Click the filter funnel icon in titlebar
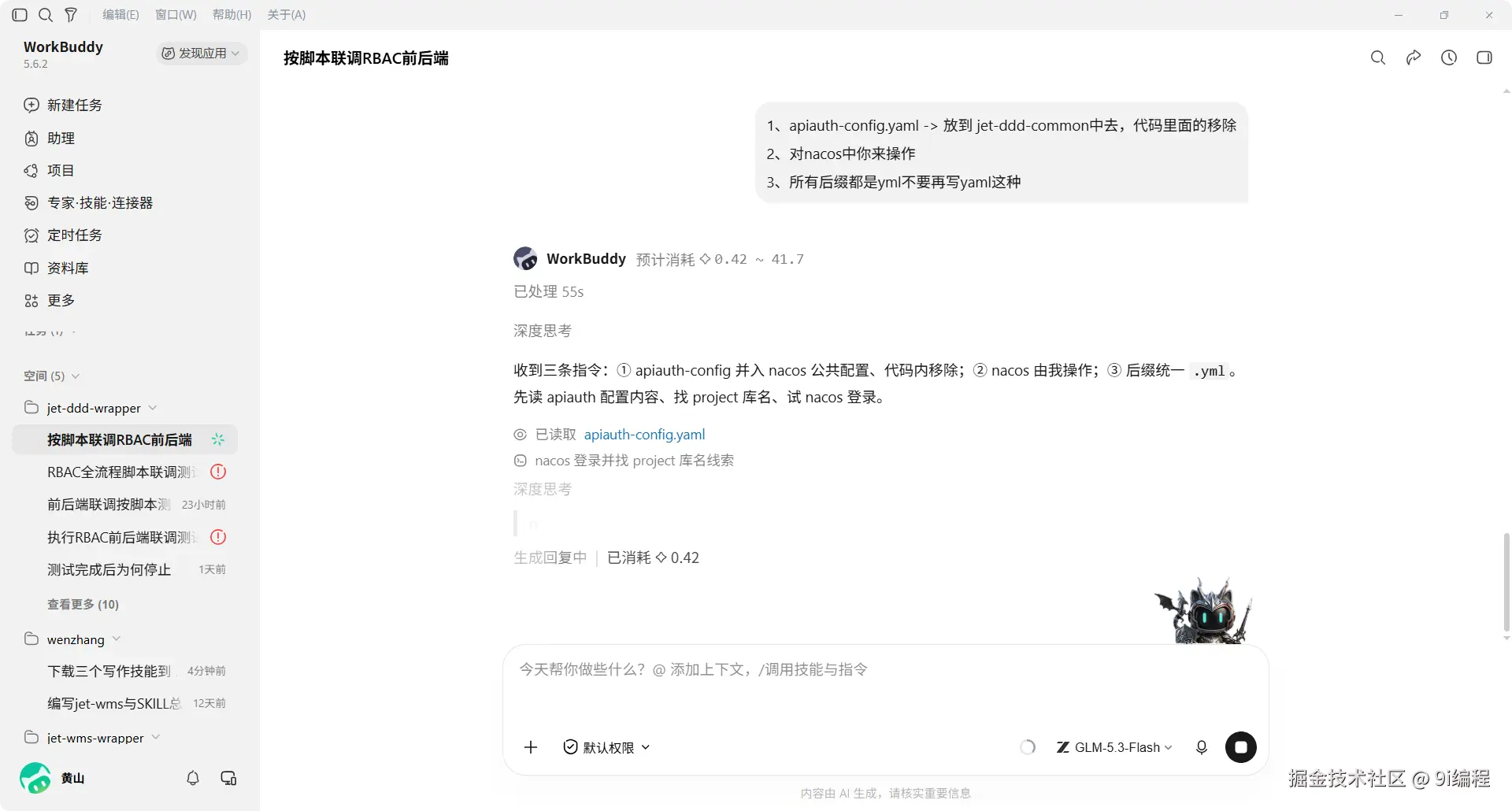Viewport: 1512px width, 811px height. pyautogui.click(x=71, y=15)
